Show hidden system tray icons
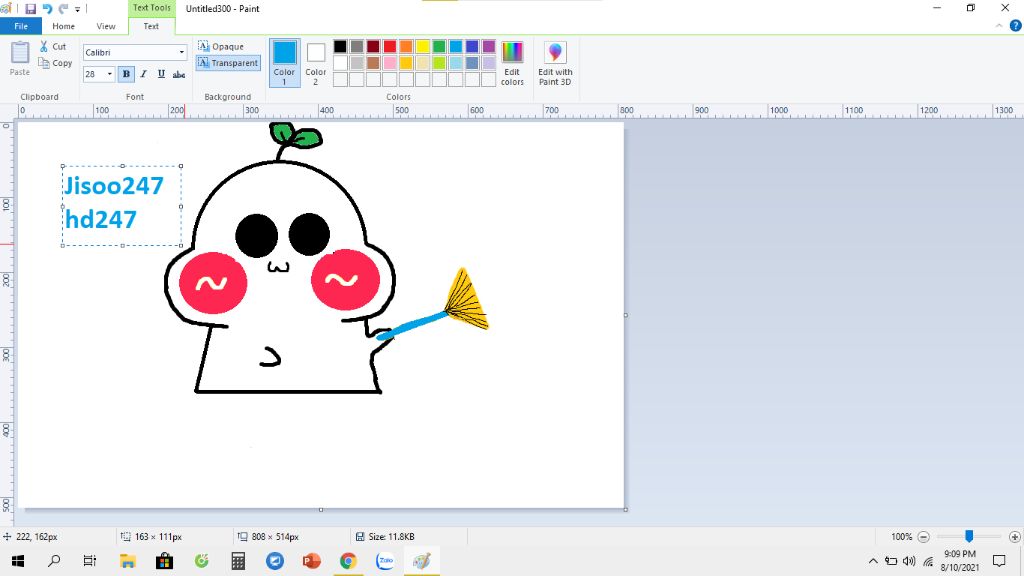Viewport: 1024px width, 576px height. (x=873, y=561)
